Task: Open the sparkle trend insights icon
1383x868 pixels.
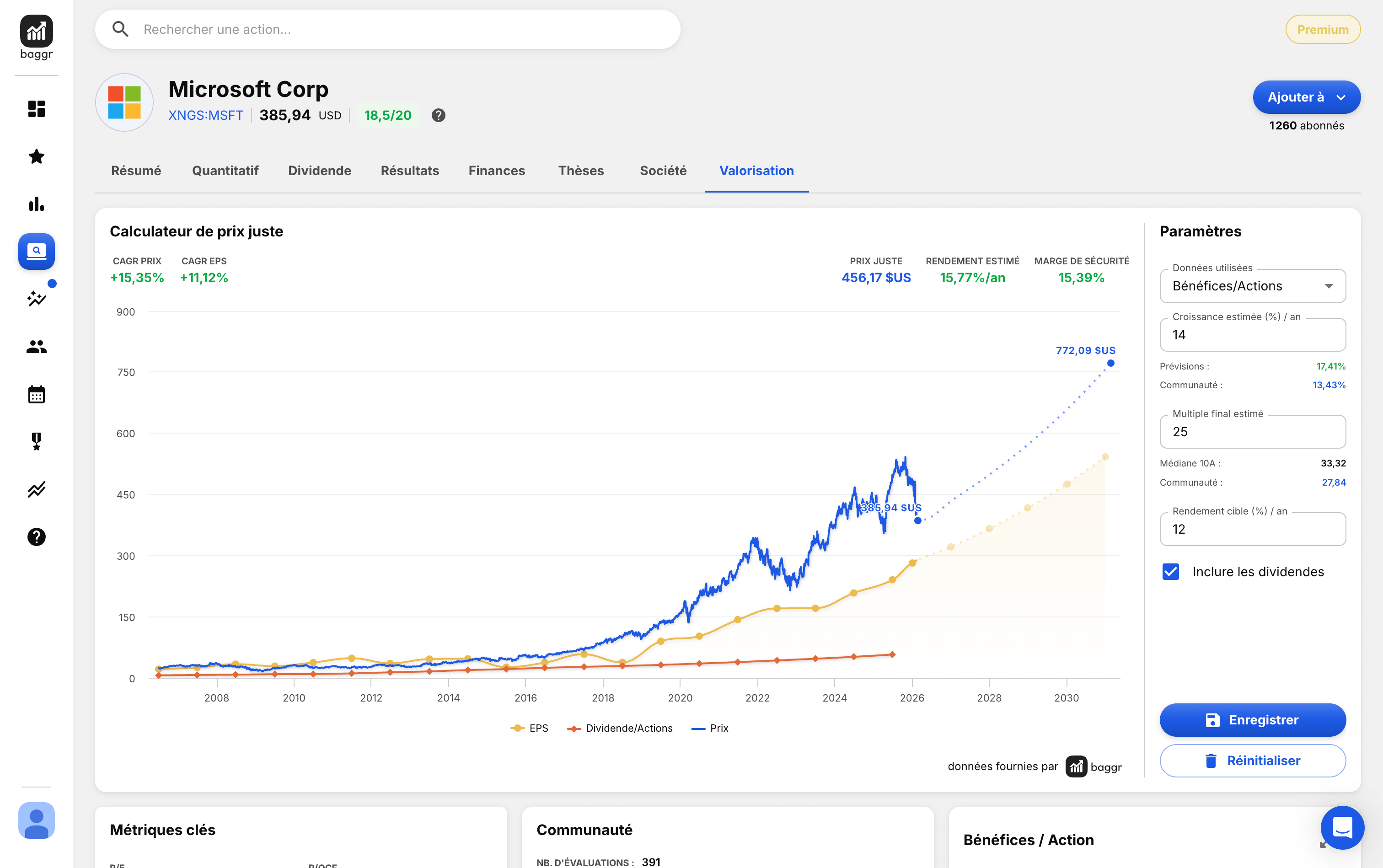Action: tap(36, 299)
